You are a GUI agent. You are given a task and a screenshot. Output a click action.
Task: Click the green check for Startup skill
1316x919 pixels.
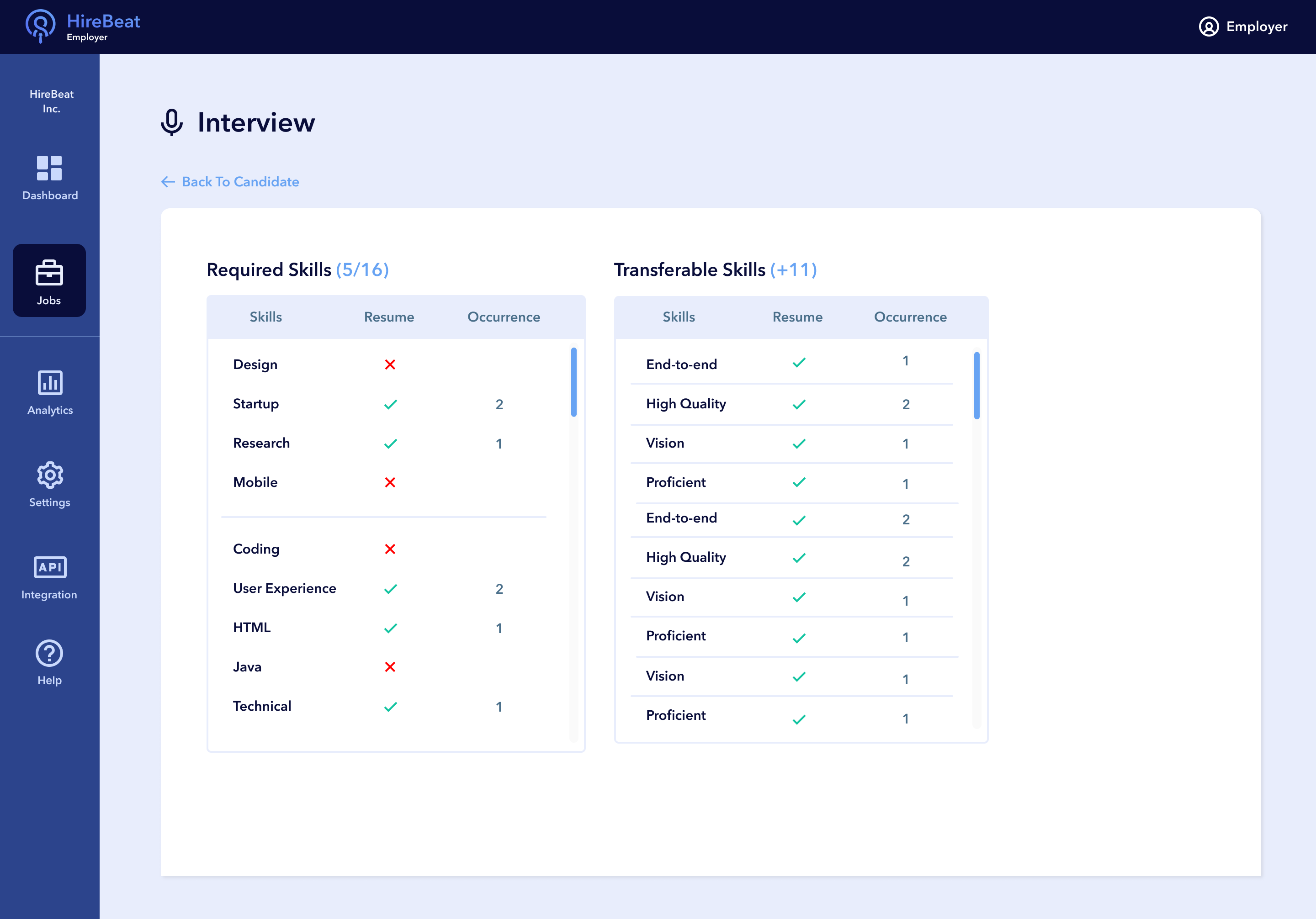pos(390,405)
